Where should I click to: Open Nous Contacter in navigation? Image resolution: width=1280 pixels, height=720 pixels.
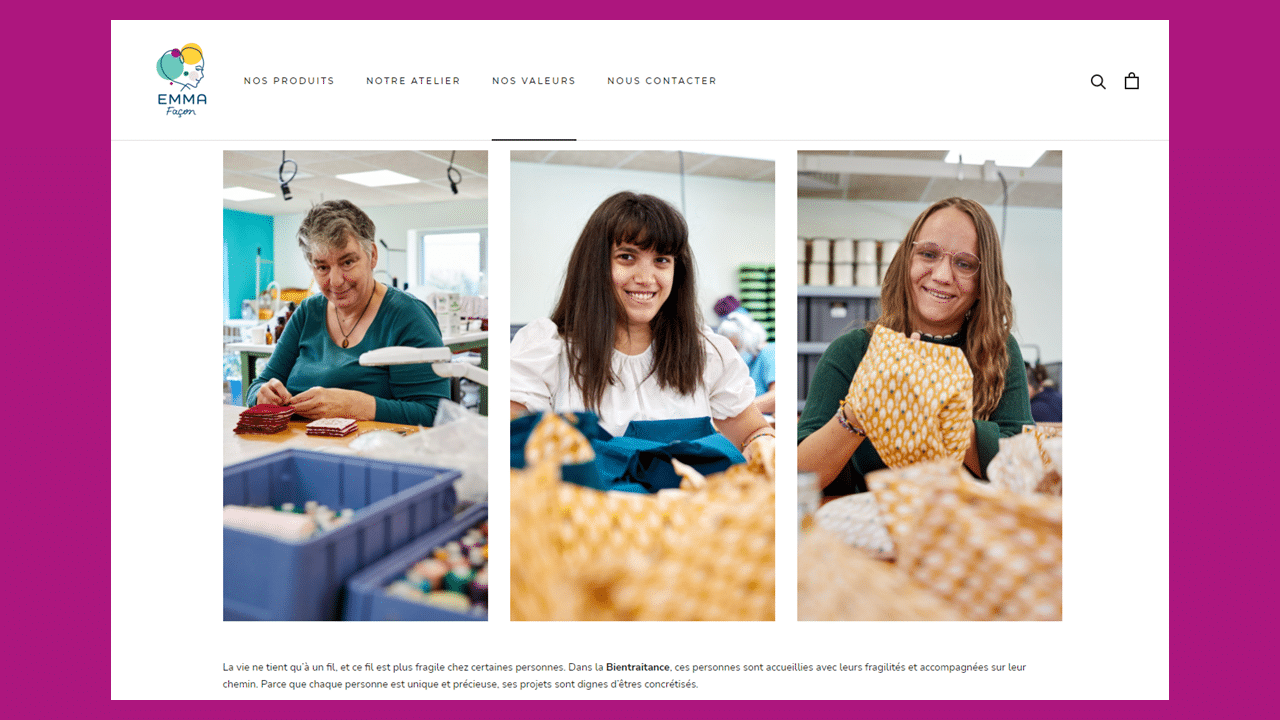pyautogui.click(x=662, y=81)
